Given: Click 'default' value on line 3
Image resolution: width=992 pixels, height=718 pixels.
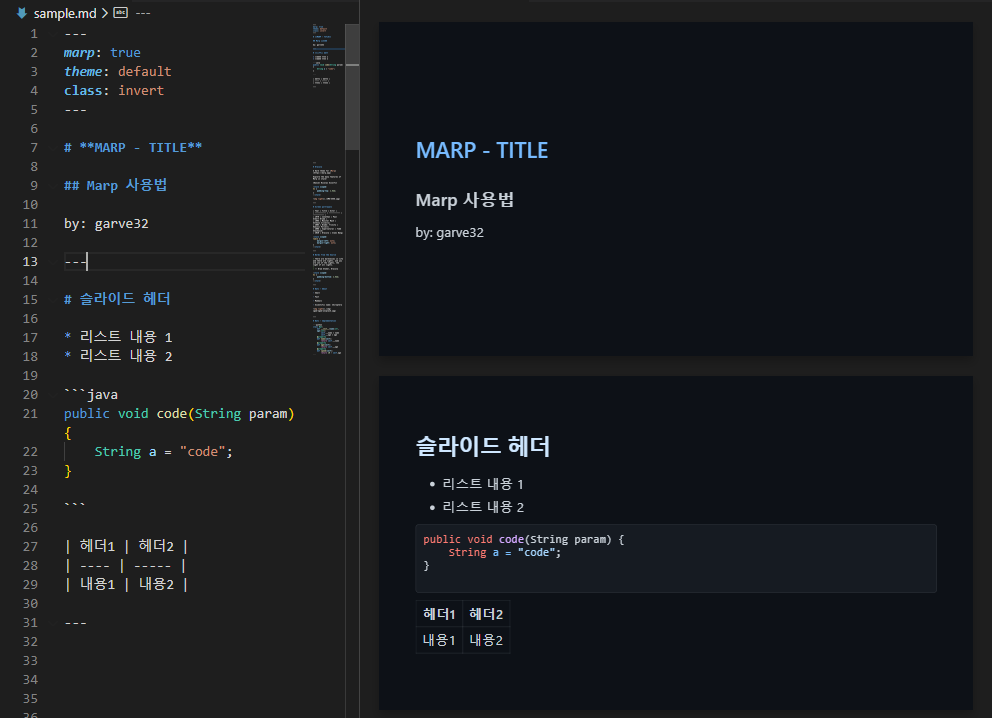Looking at the screenshot, I should (144, 71).
